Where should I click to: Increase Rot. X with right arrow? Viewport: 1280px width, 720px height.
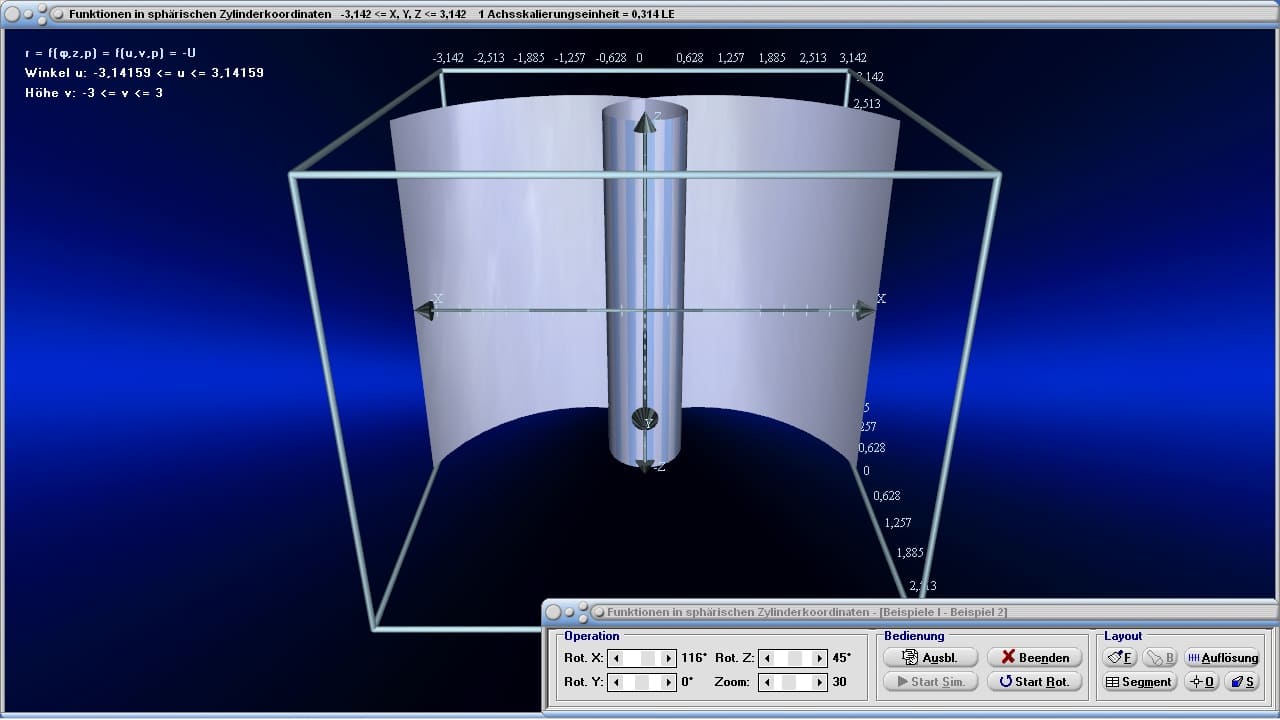670,658
